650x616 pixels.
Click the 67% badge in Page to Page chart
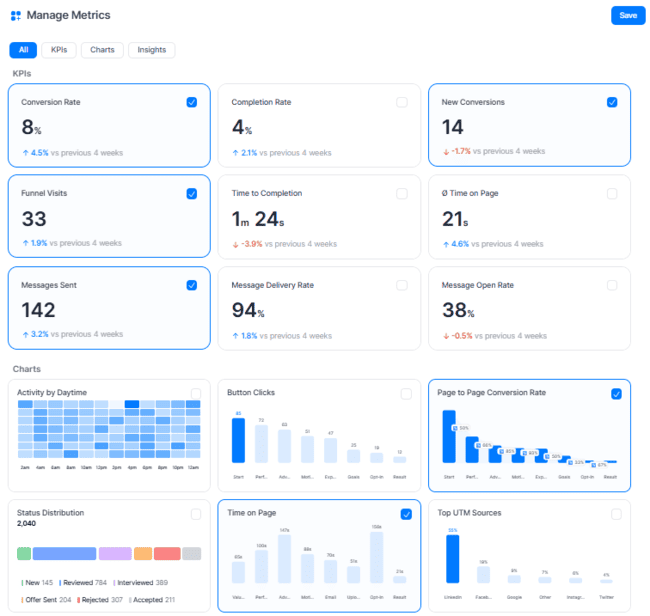pos(599,465)
